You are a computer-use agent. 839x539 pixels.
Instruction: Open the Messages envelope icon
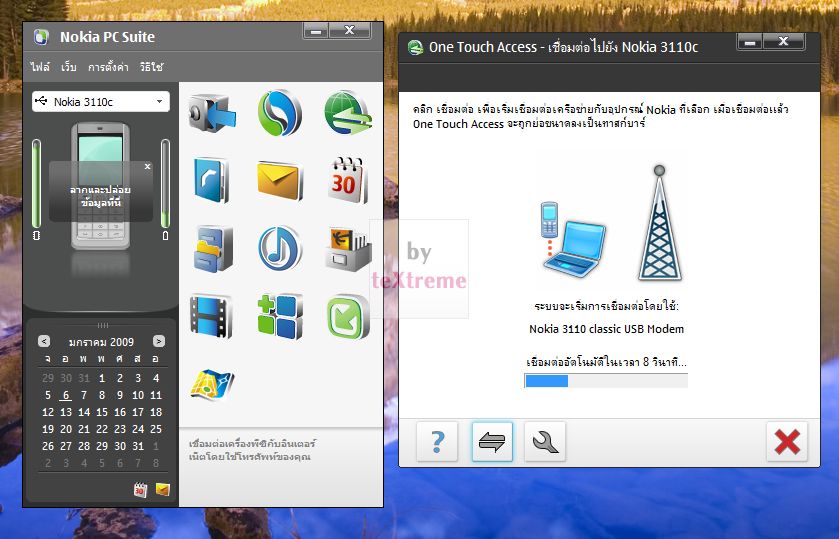280,180
